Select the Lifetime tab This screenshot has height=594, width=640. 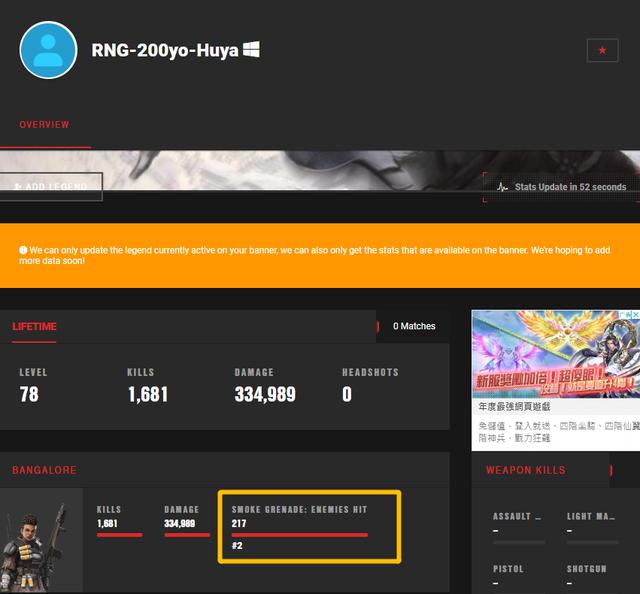click(x=34, y=327)
